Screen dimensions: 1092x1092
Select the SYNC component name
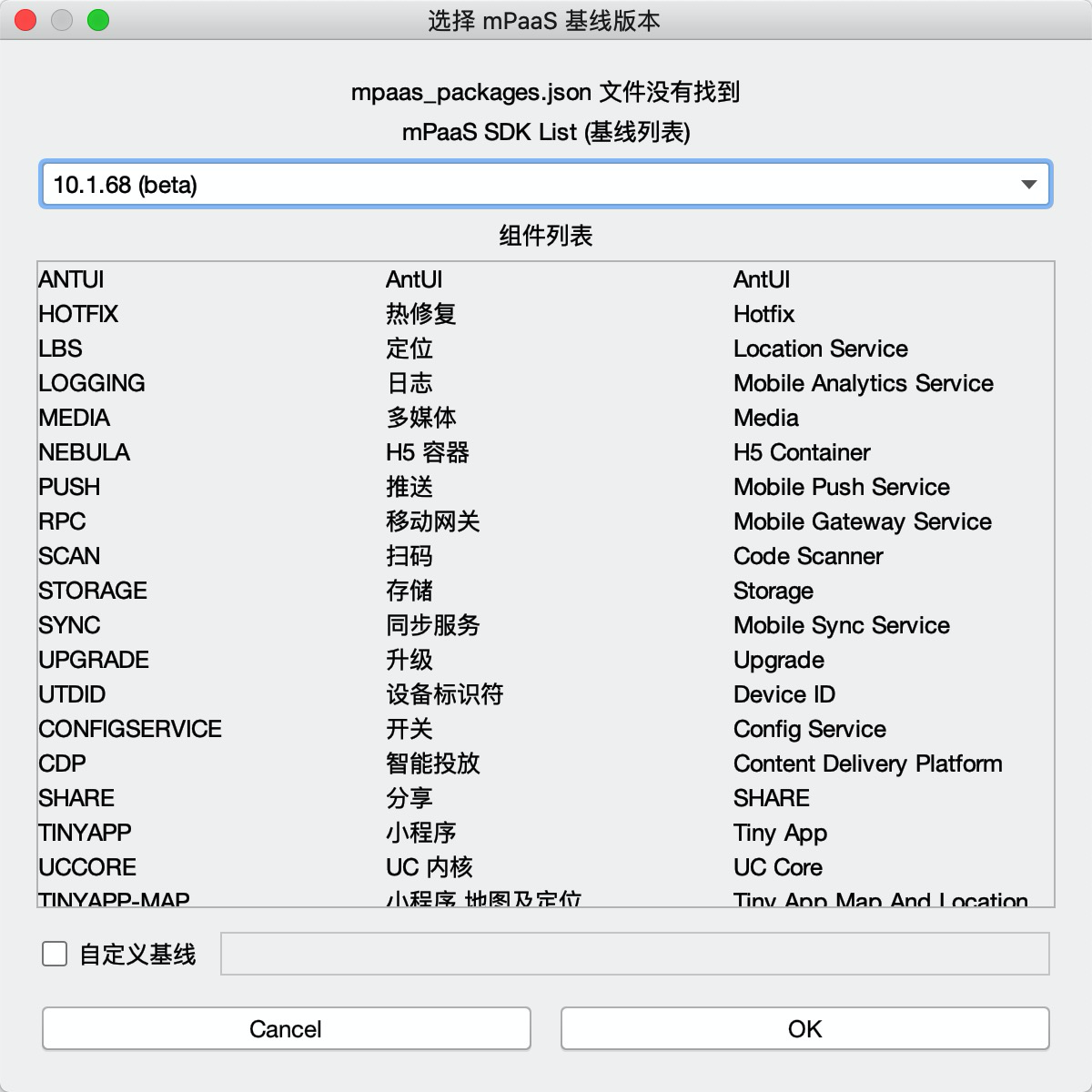pos(69,625)
